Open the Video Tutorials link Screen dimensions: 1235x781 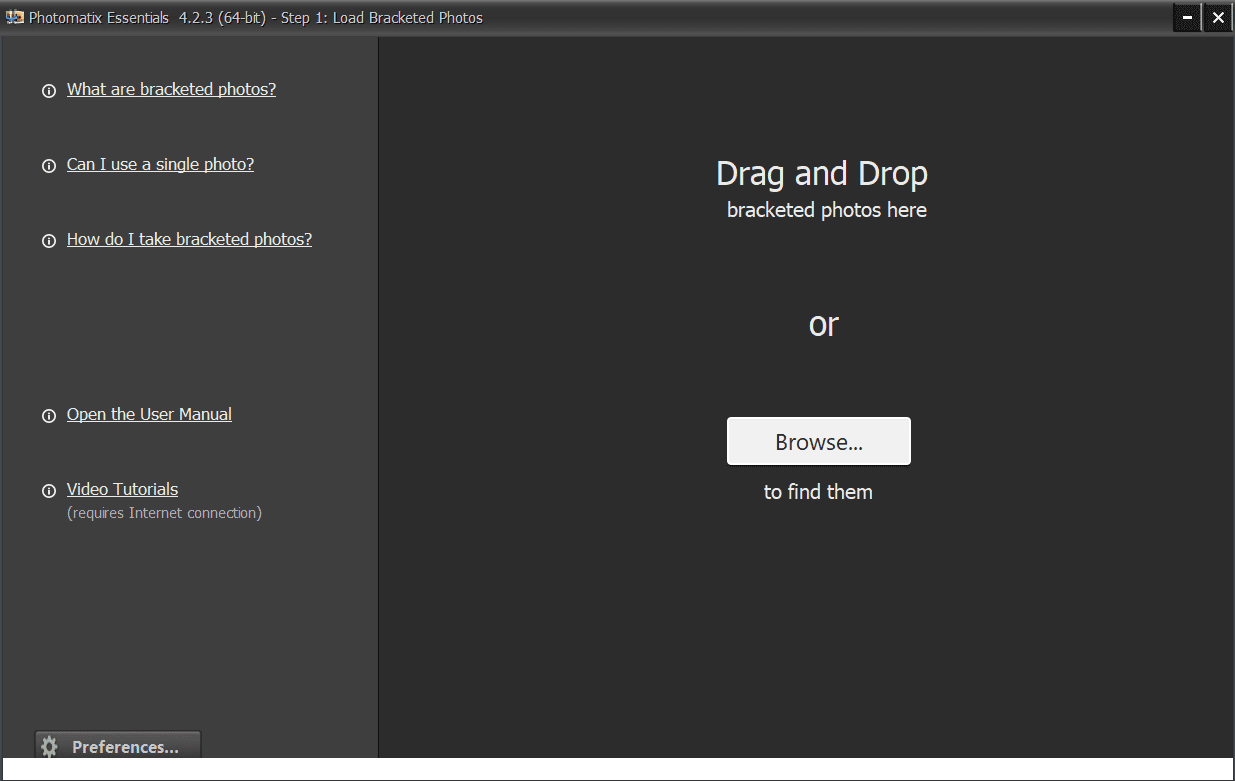coord(122,489)
